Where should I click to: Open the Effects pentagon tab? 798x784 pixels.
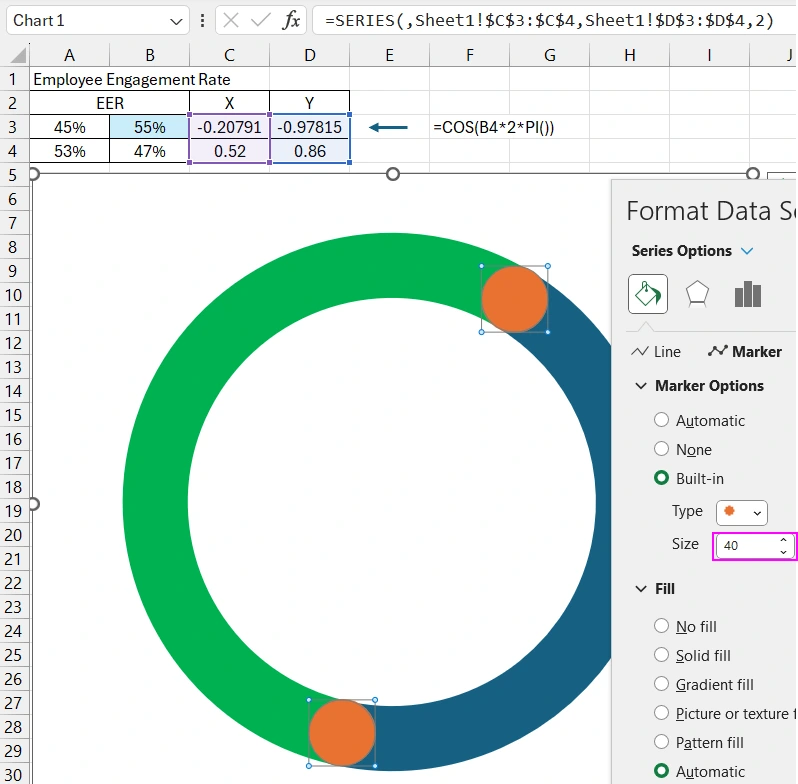(697, 294)
